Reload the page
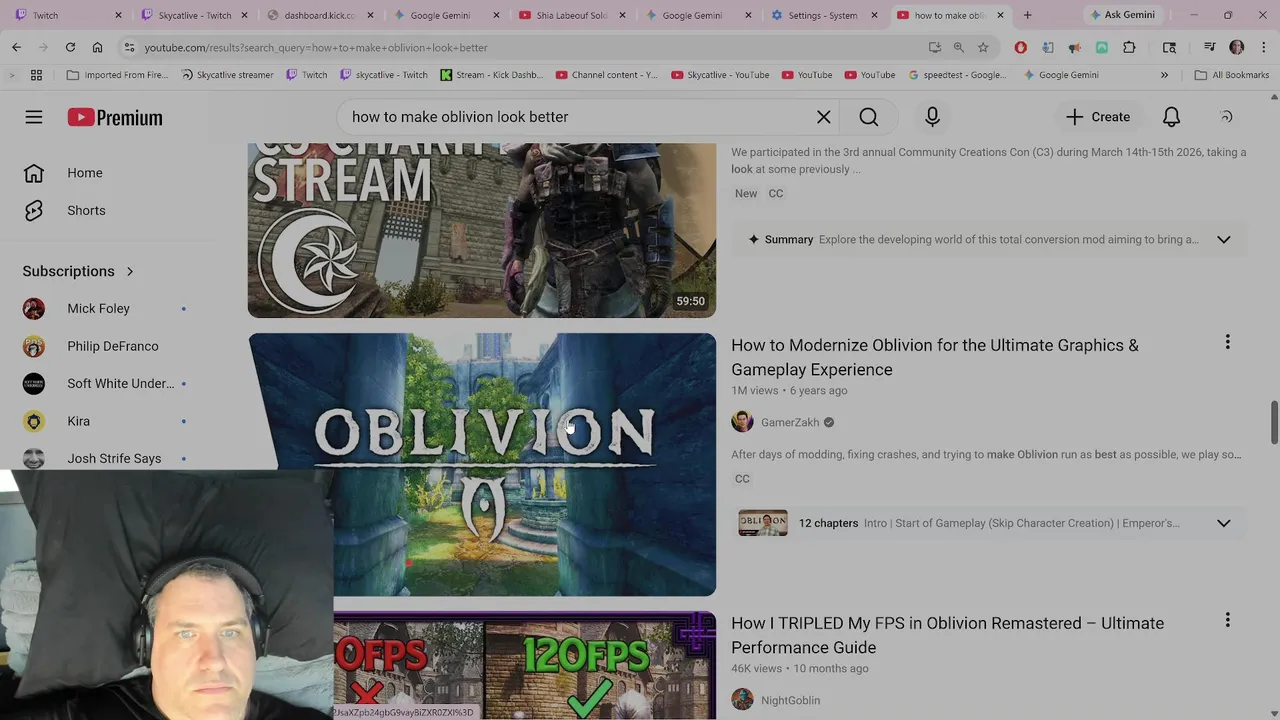Screen dimensions: 1280x720 tap(70, 47)
